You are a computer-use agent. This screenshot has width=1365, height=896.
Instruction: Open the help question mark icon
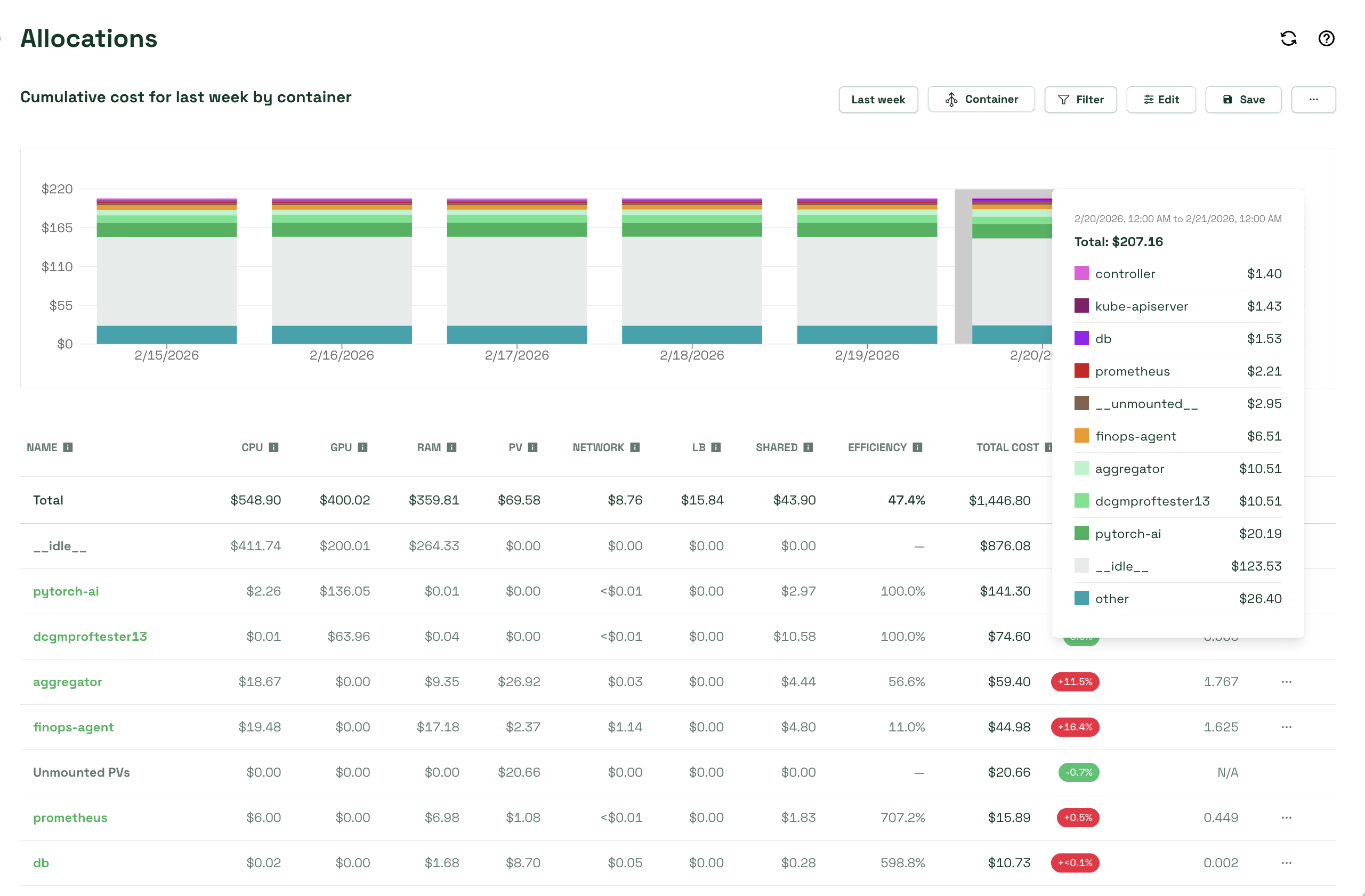1326,38
